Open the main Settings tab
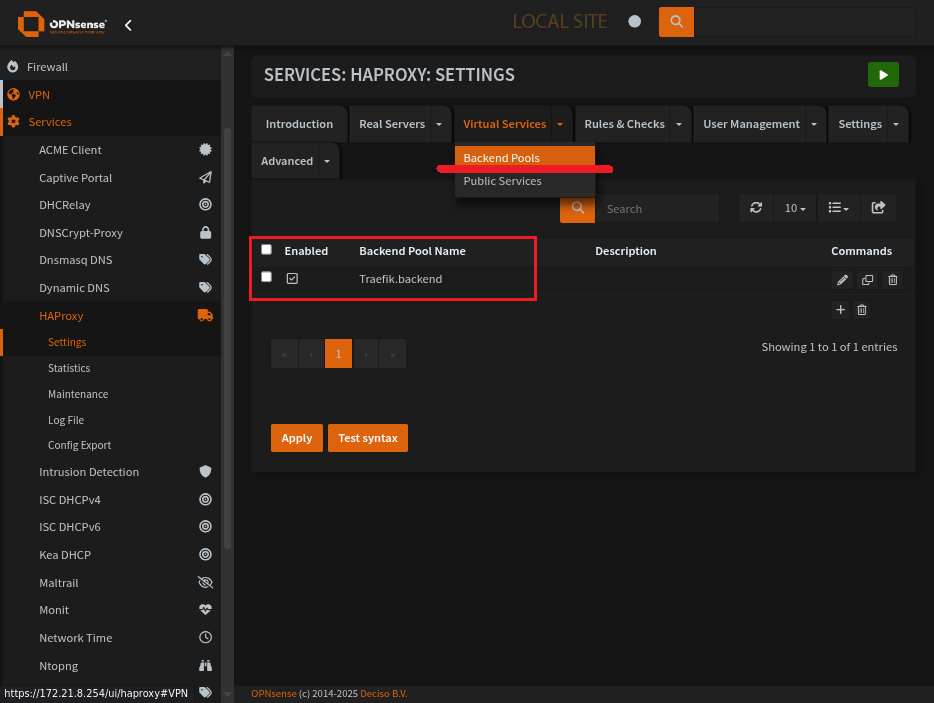 tap(860, 125)
